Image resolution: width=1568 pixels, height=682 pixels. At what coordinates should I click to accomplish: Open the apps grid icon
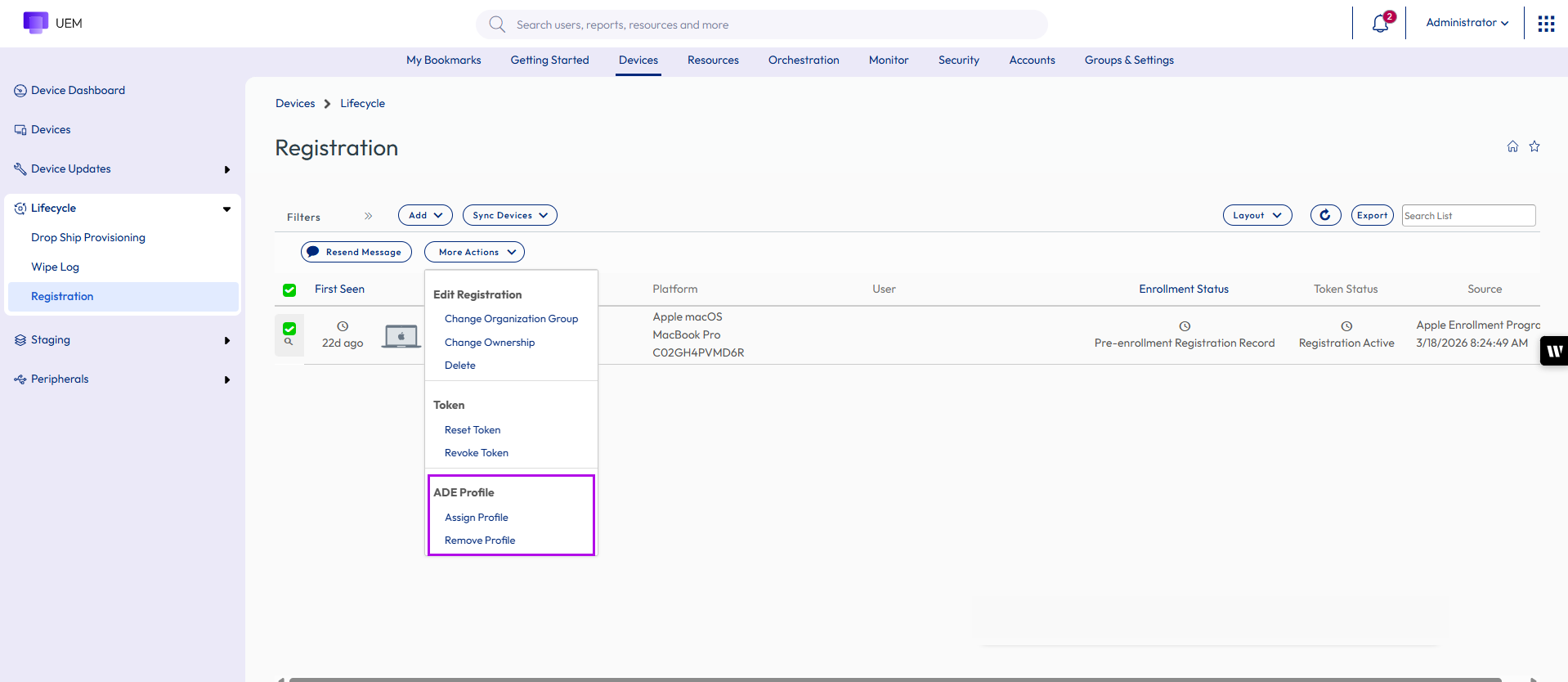pyautogui.click(x=1546, y=24)
